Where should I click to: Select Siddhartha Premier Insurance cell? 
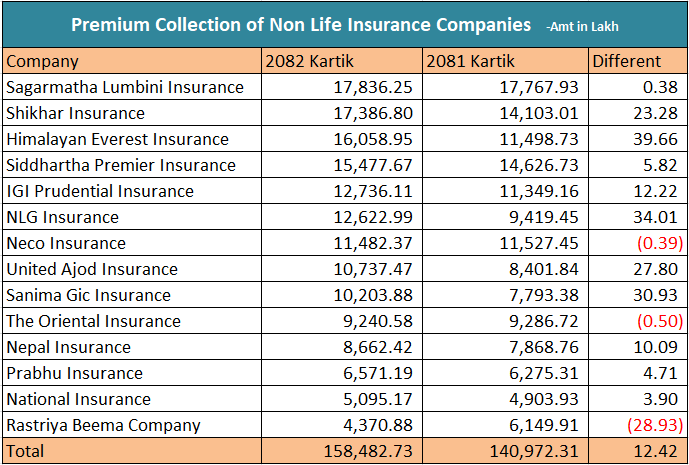(x=121, y=165)
